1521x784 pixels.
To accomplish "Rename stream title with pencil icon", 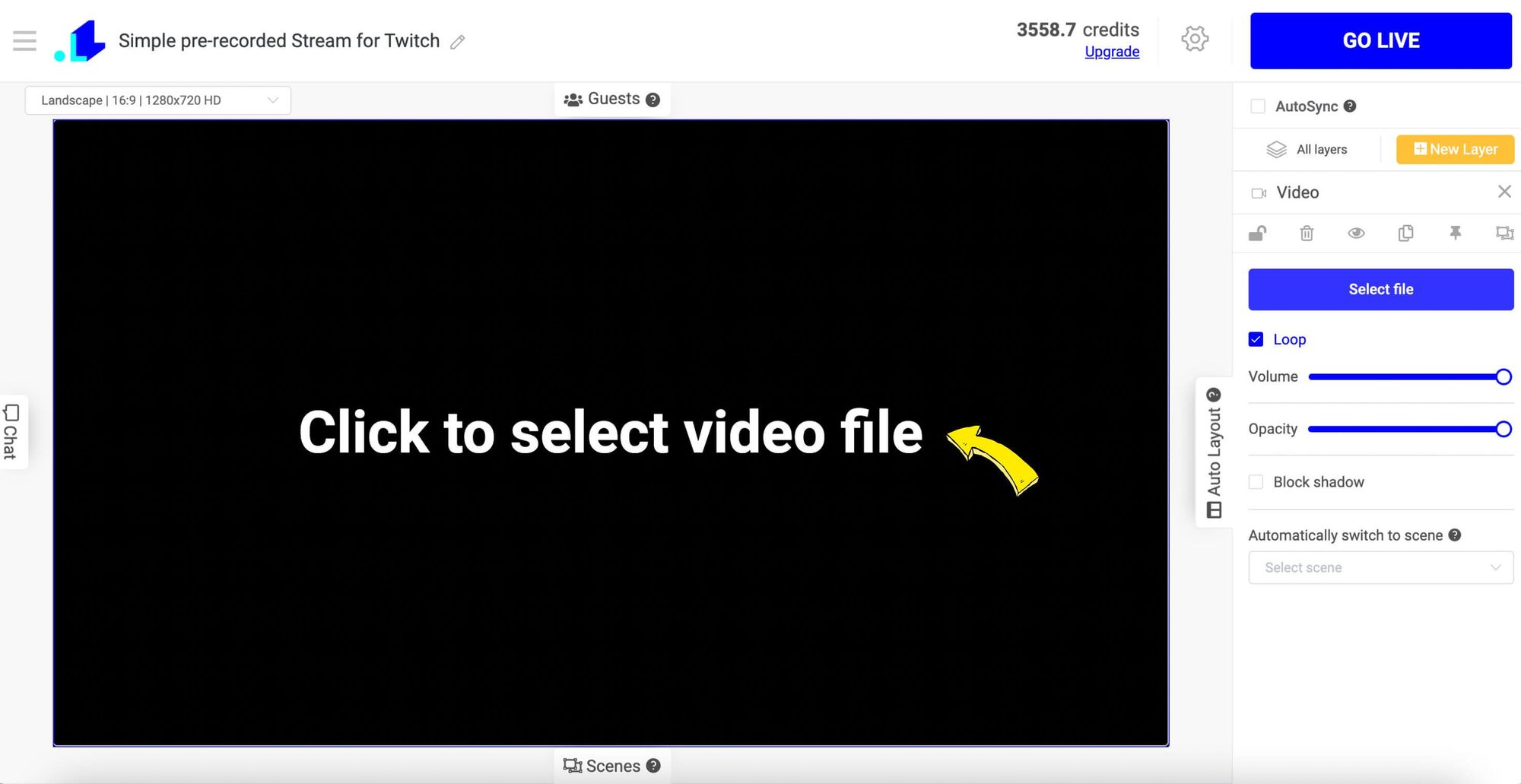I will click(x=457, y=42).
